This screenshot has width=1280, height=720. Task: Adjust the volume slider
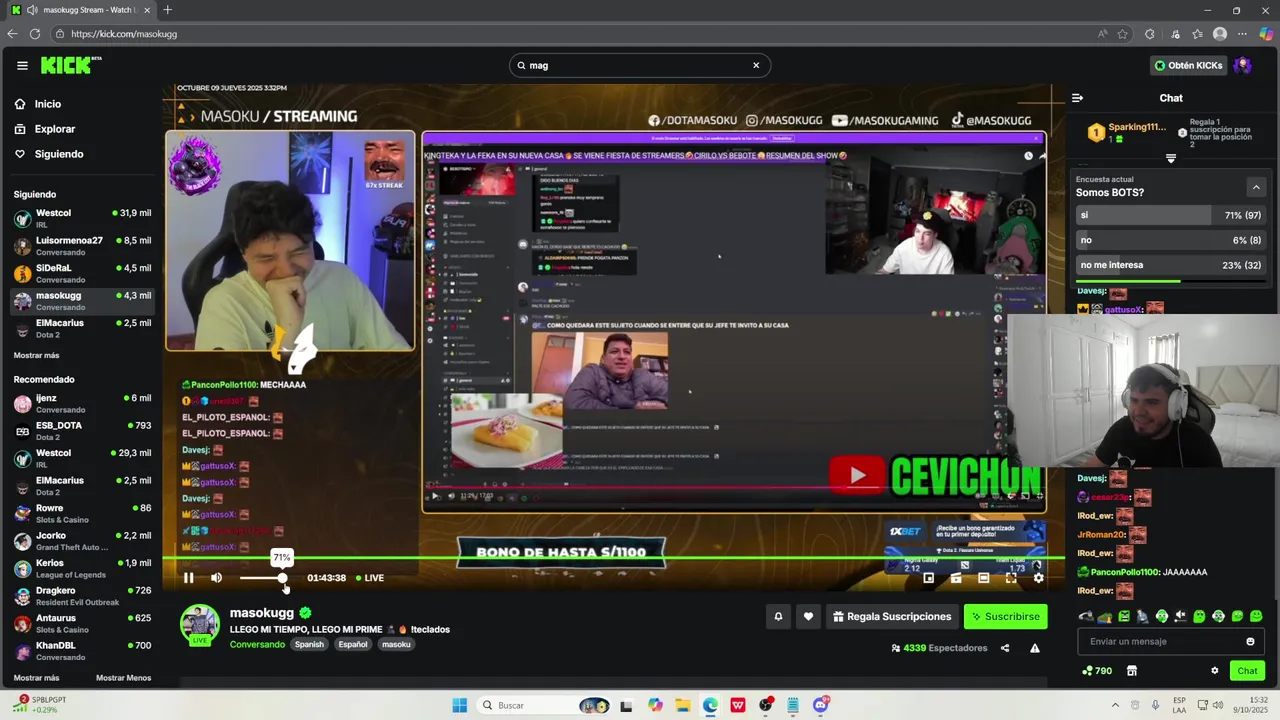click(263, 578)
